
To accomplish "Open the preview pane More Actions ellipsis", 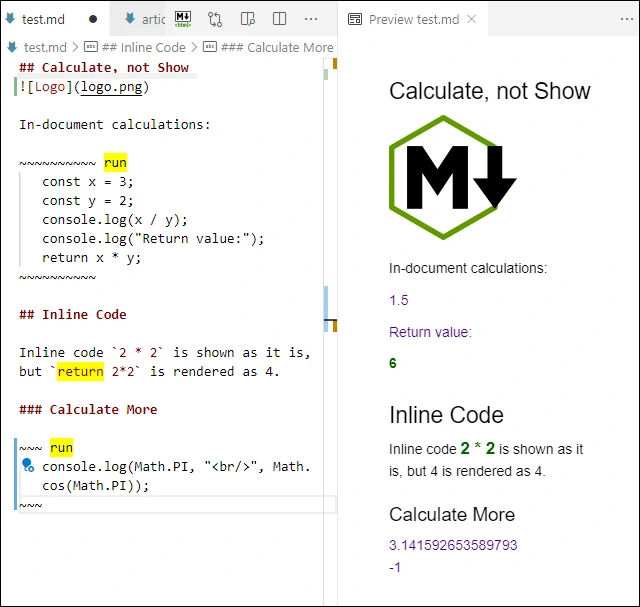I will point(627,19).
